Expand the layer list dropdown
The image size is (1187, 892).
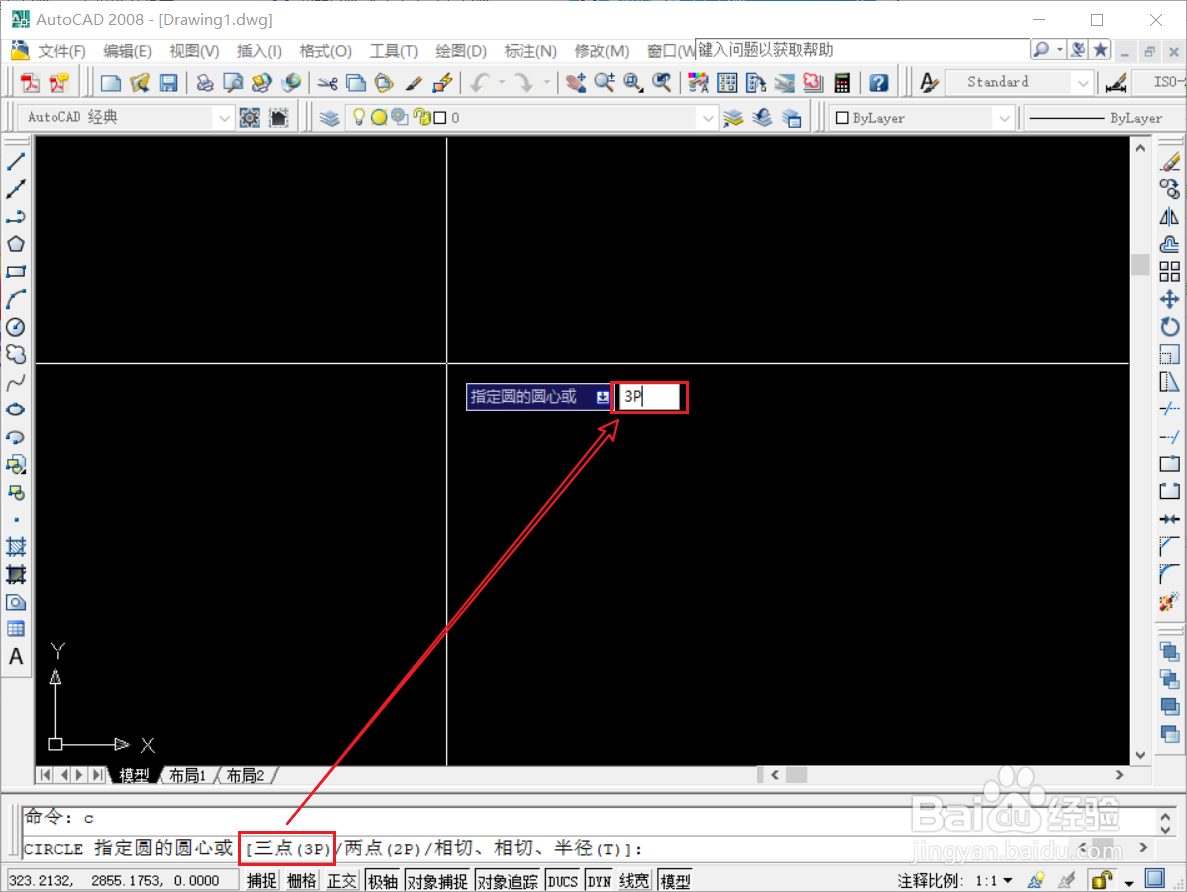[708, 118]
